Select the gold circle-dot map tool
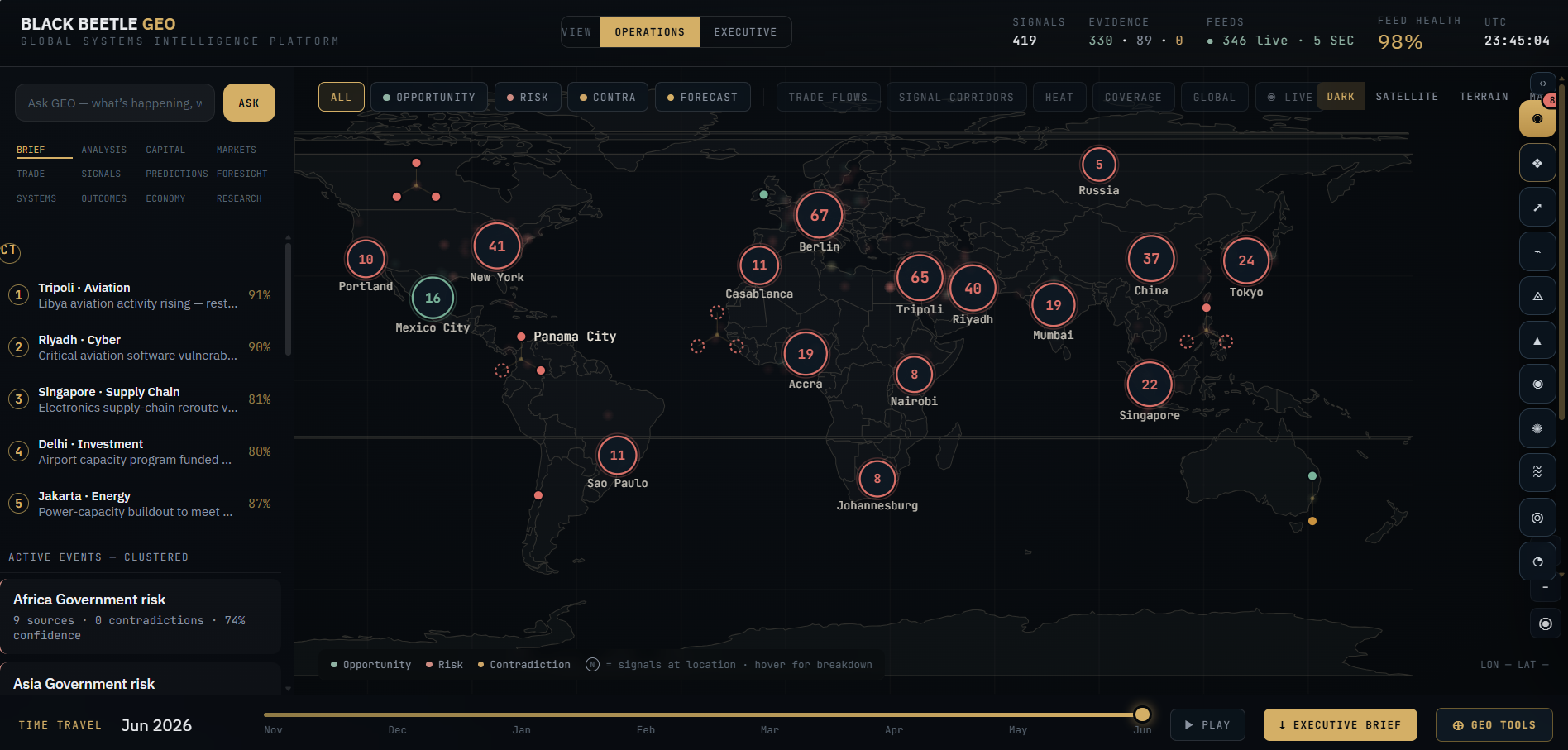The height and width of the screenshot is (750, 1568). click(1537, 118)
